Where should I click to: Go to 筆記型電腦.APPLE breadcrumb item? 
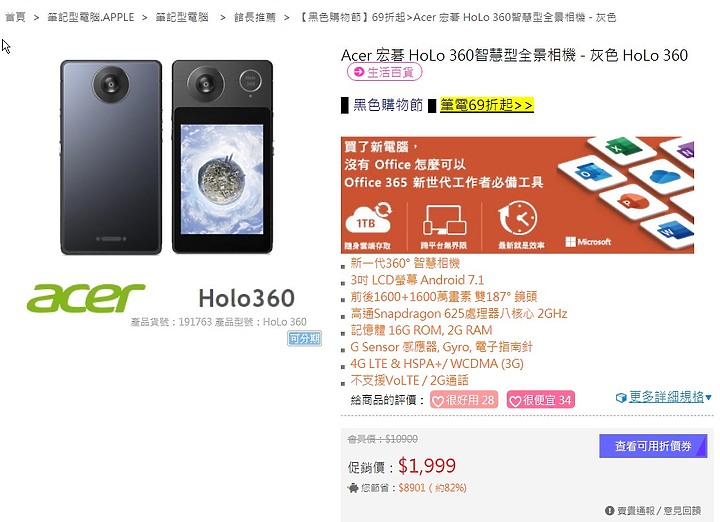pos(90,17)
